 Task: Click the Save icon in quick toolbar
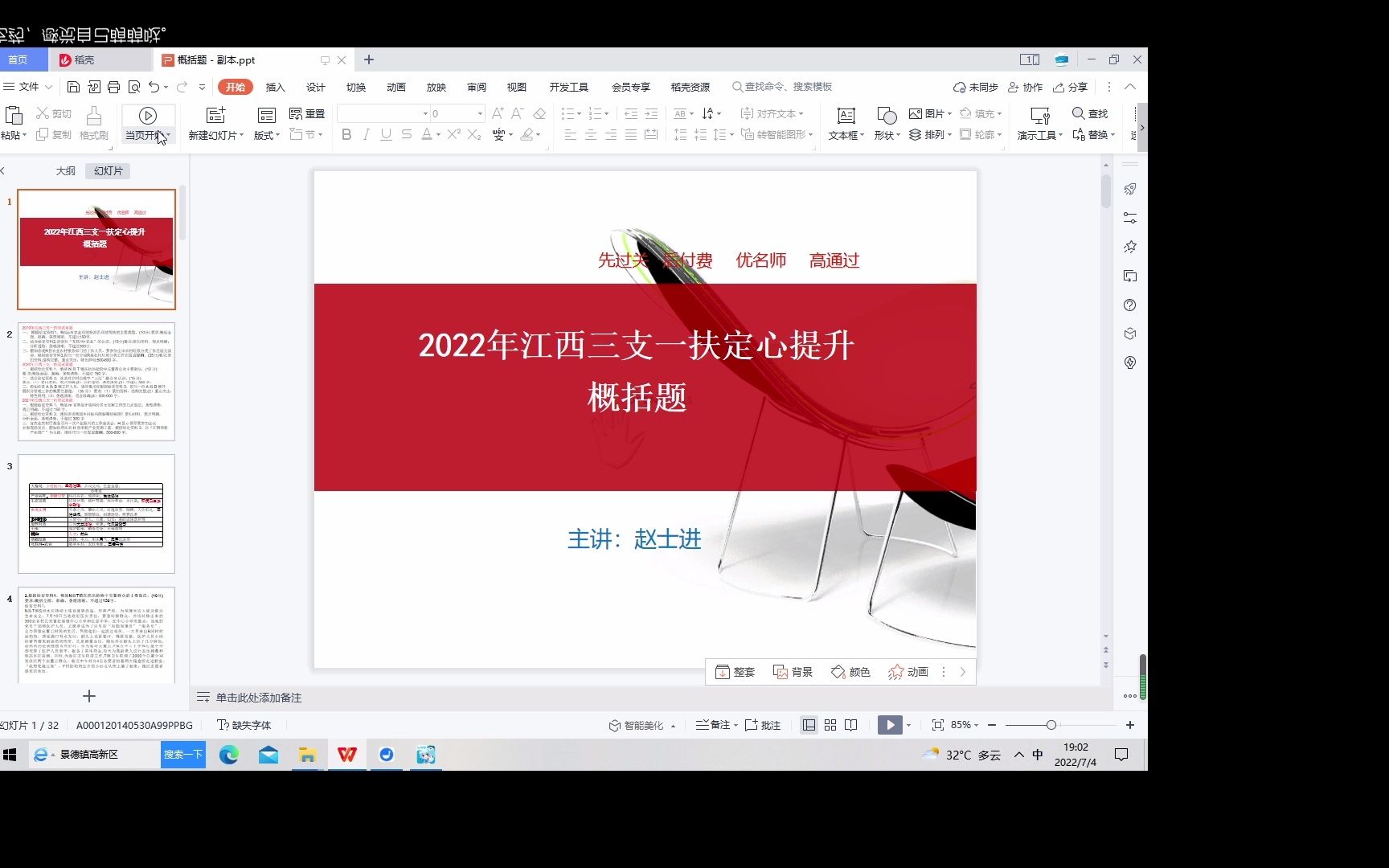point(73,87)
